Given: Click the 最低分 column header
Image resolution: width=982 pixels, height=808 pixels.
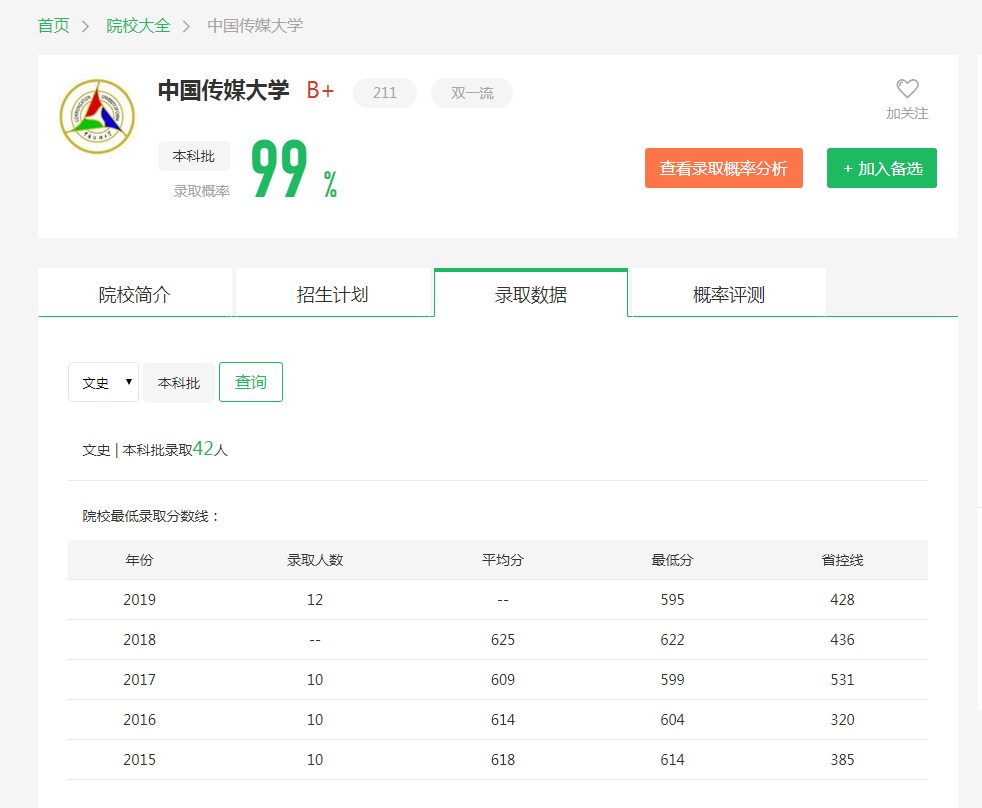Looking at the screenshot, I should 672,560.
